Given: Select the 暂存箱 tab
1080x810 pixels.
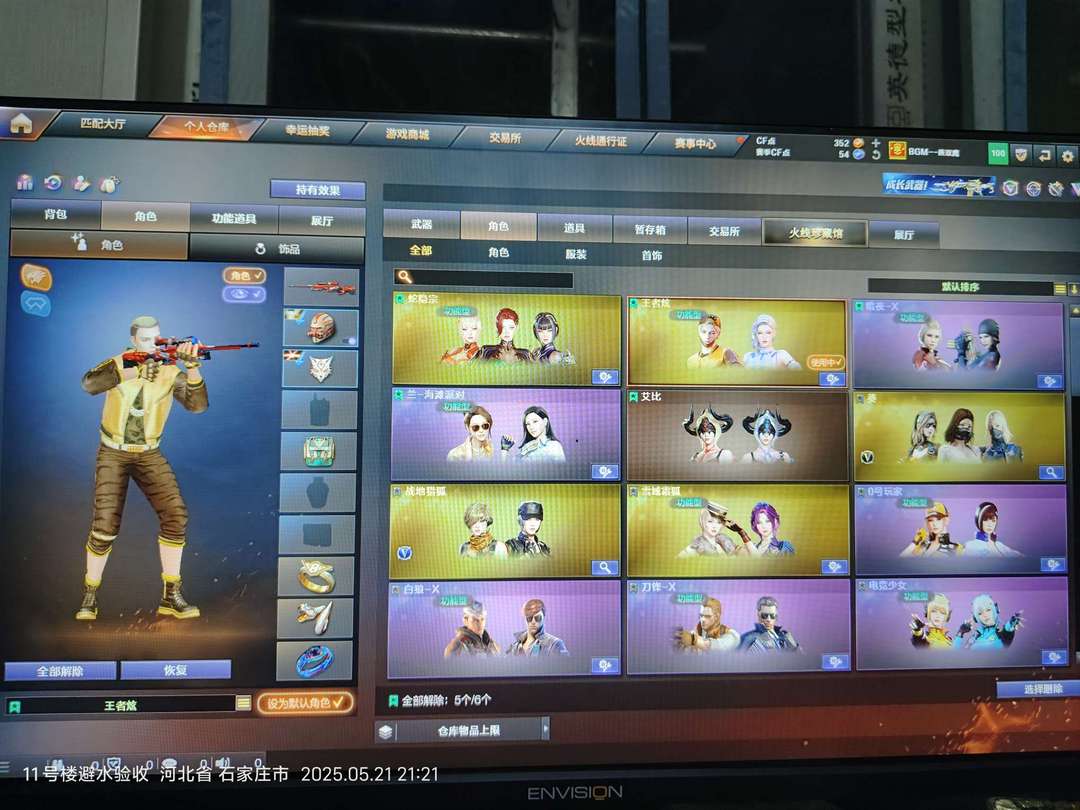Looking at the screenshot, I should pyautogui.click(x=650, y=230).
